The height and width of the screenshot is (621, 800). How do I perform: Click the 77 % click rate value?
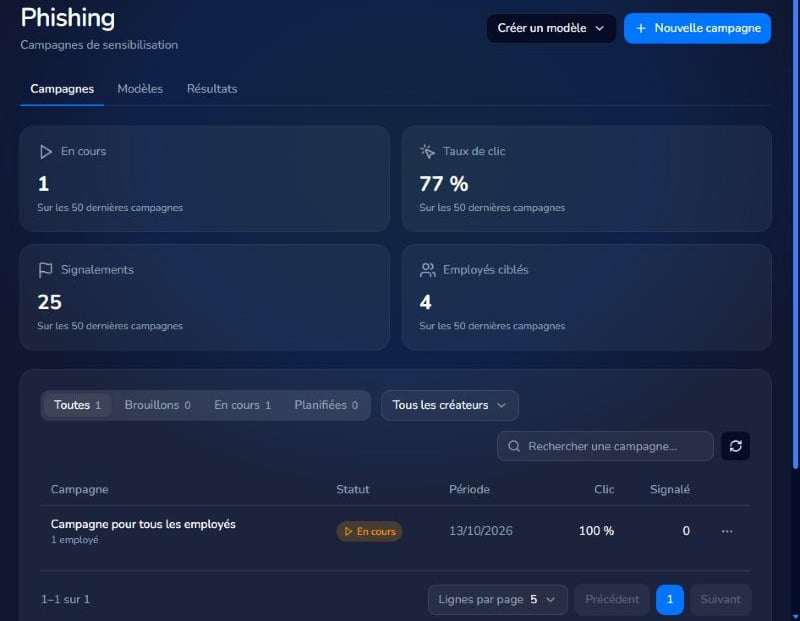coord(443,184)
